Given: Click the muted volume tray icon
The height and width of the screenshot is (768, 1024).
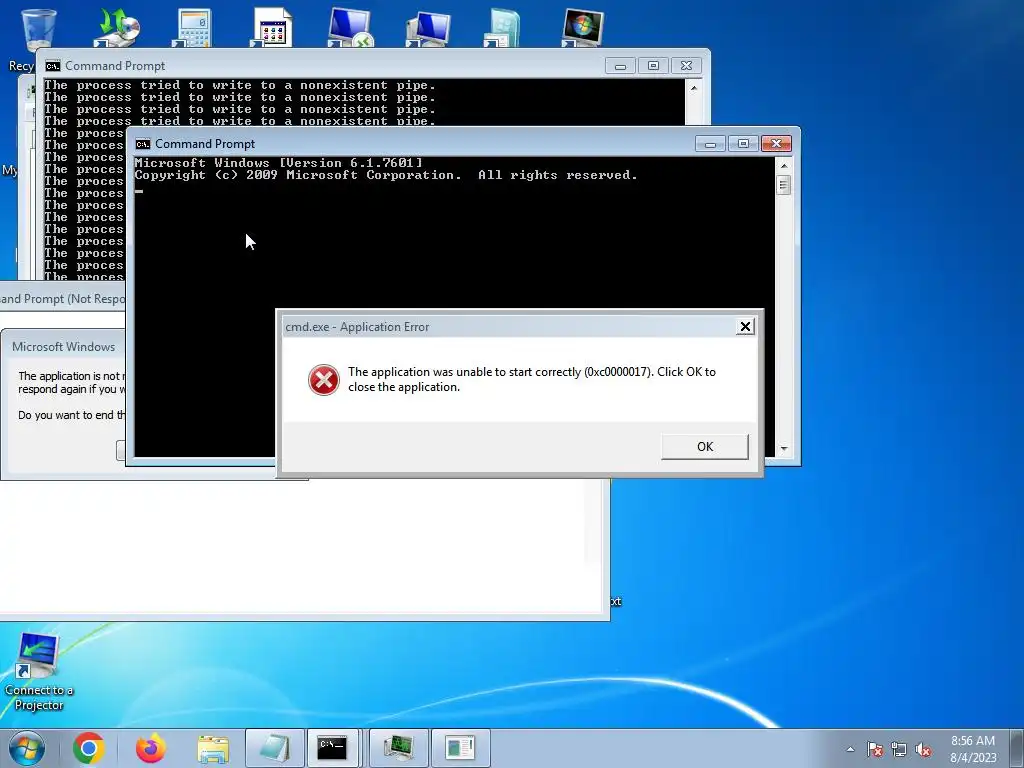Looking at the screenshot, I should pos(923,749).
